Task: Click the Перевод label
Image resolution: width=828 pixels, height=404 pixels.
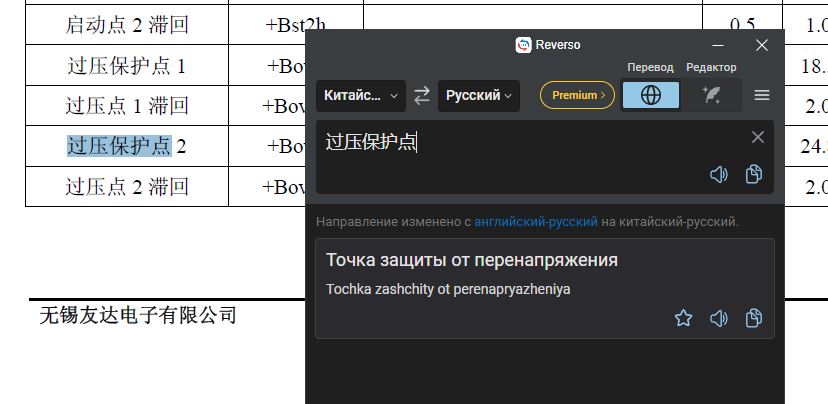Action: (650, 68)
